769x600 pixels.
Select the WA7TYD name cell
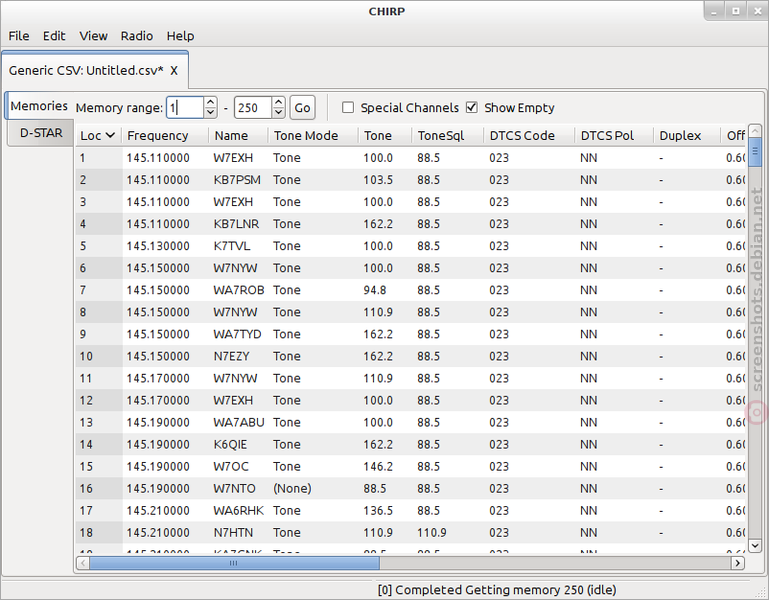pyautogui.click(x=237, y=335)
